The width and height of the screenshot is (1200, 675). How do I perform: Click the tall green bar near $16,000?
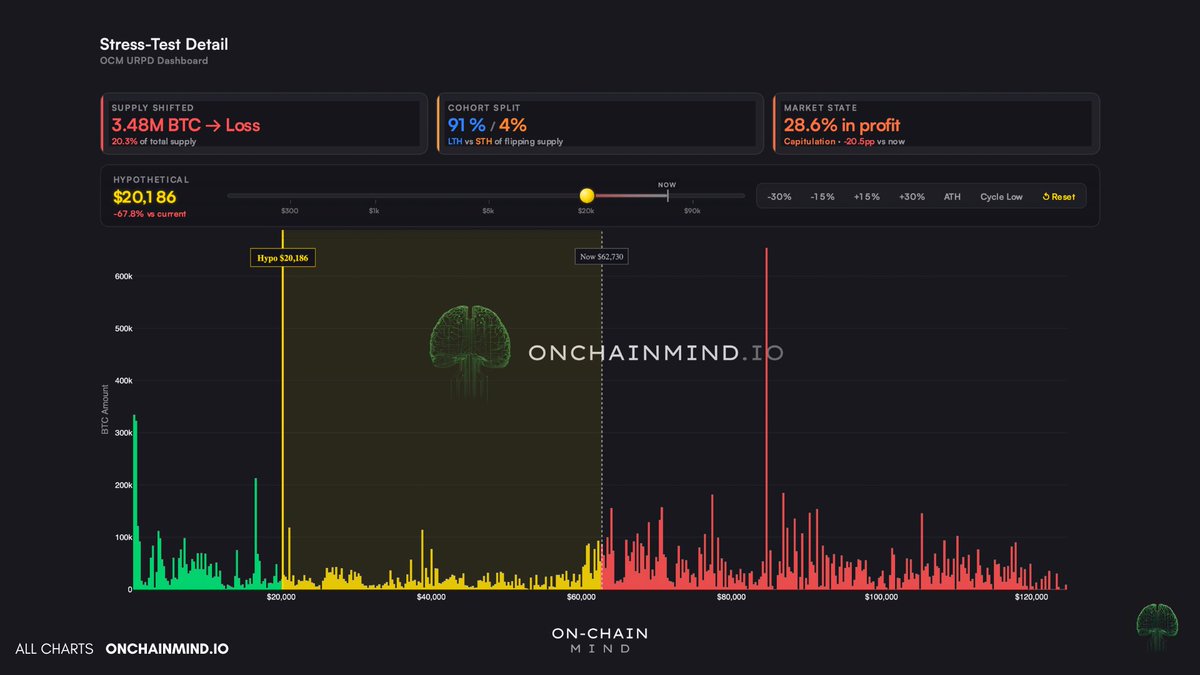pyautogui.click(x=256, y=533)
